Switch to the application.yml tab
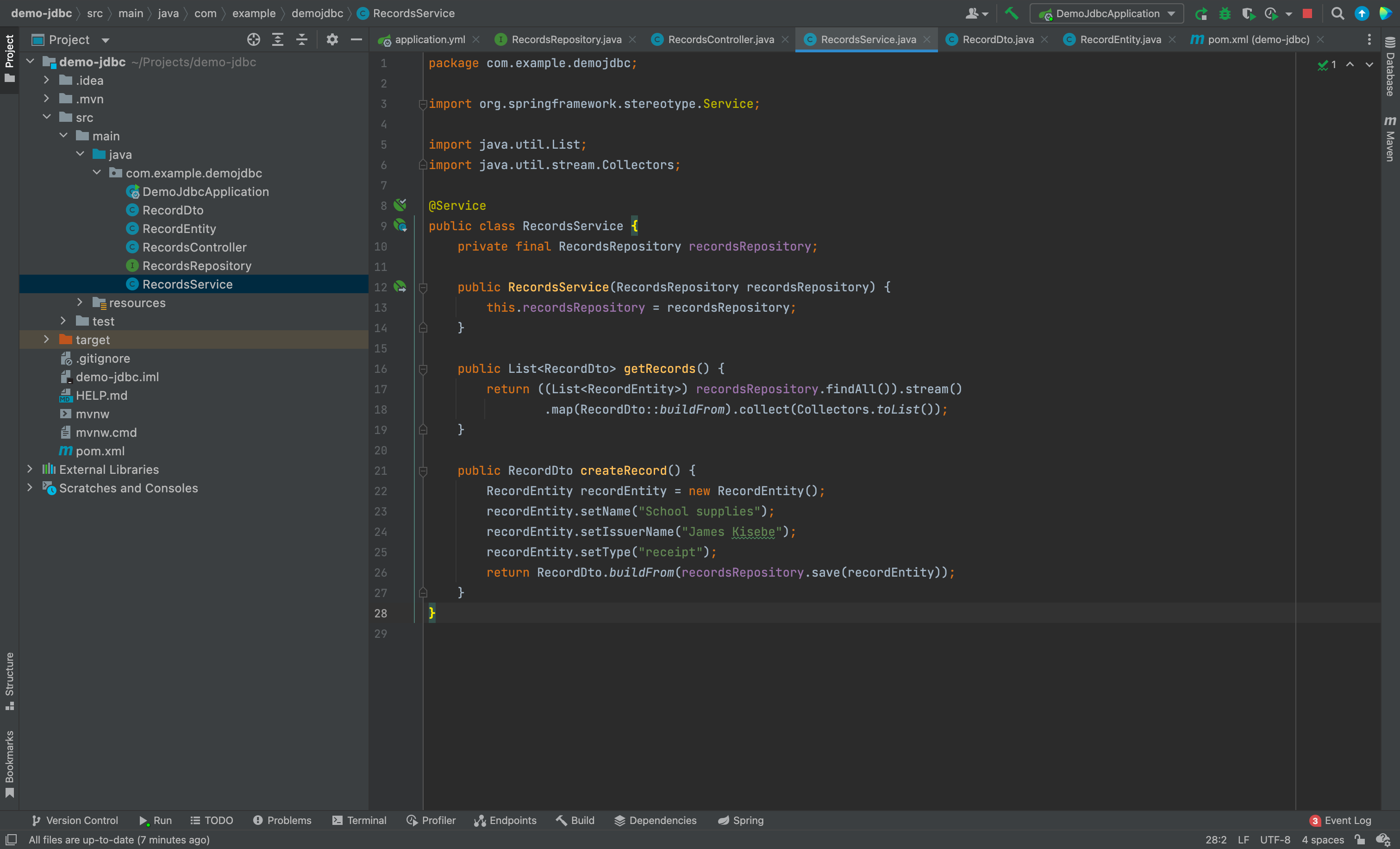 pyautogui.click(x=430, y=39)
